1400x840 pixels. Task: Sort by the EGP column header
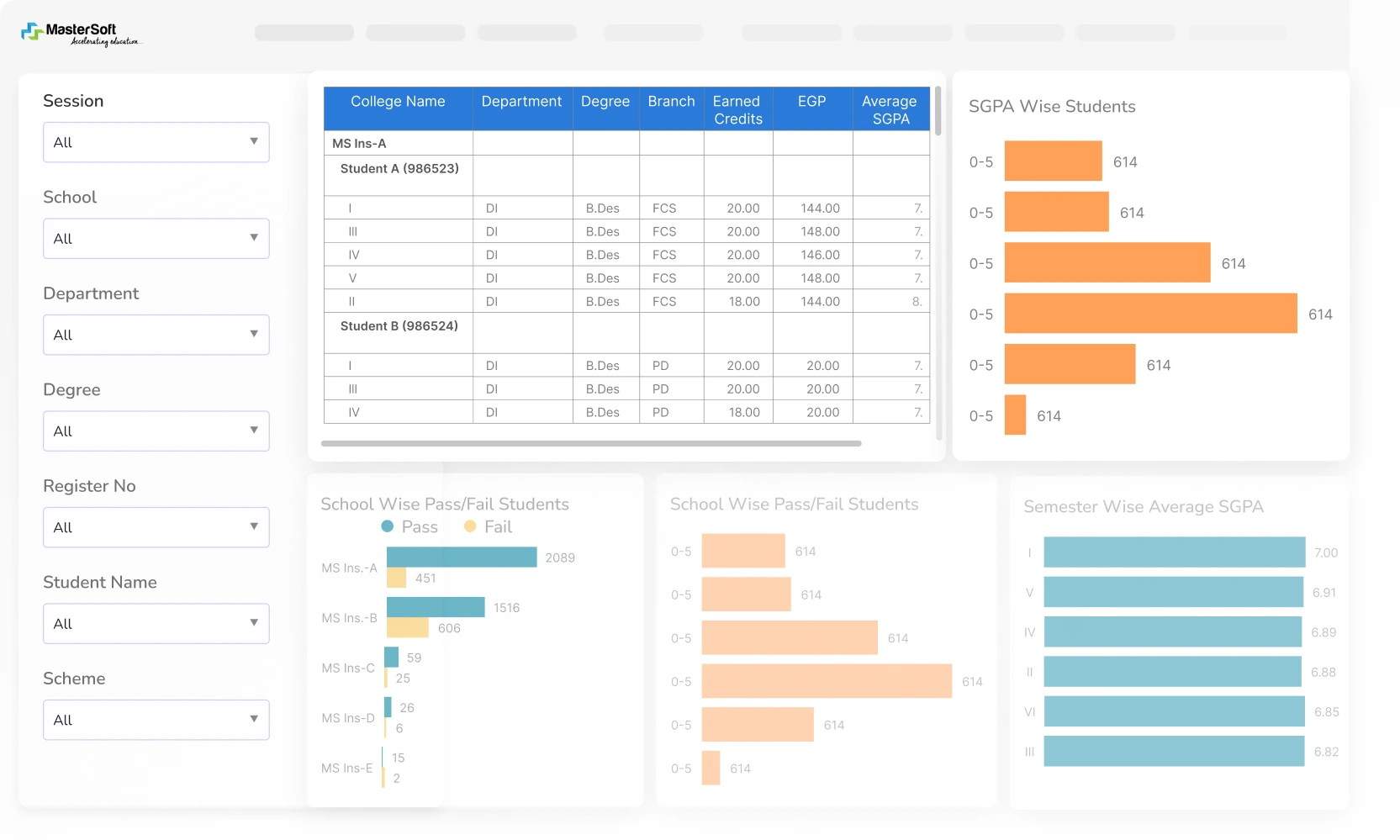point(811,101)
